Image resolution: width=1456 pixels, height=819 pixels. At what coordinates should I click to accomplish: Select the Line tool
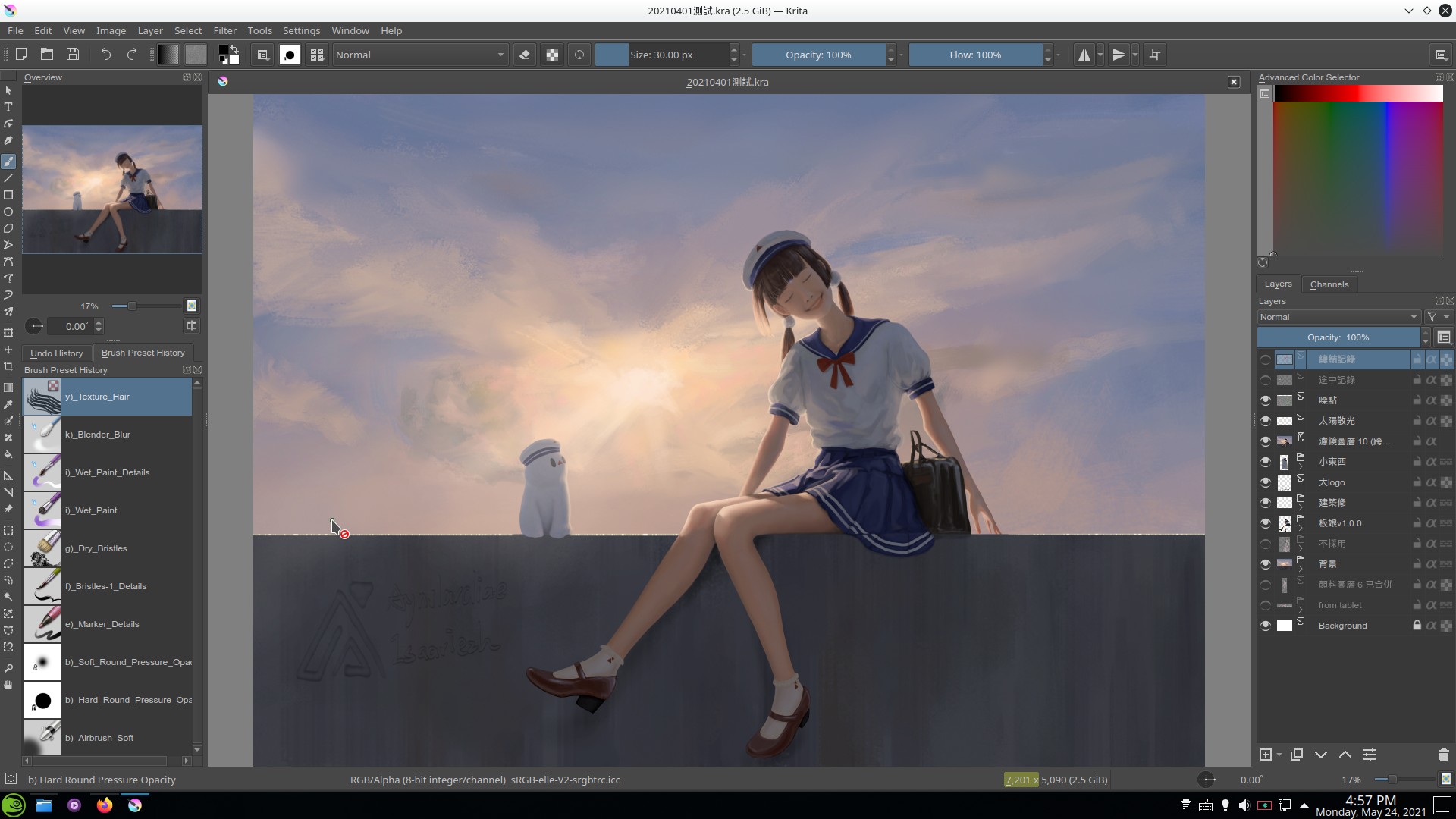tap(8, 178)
